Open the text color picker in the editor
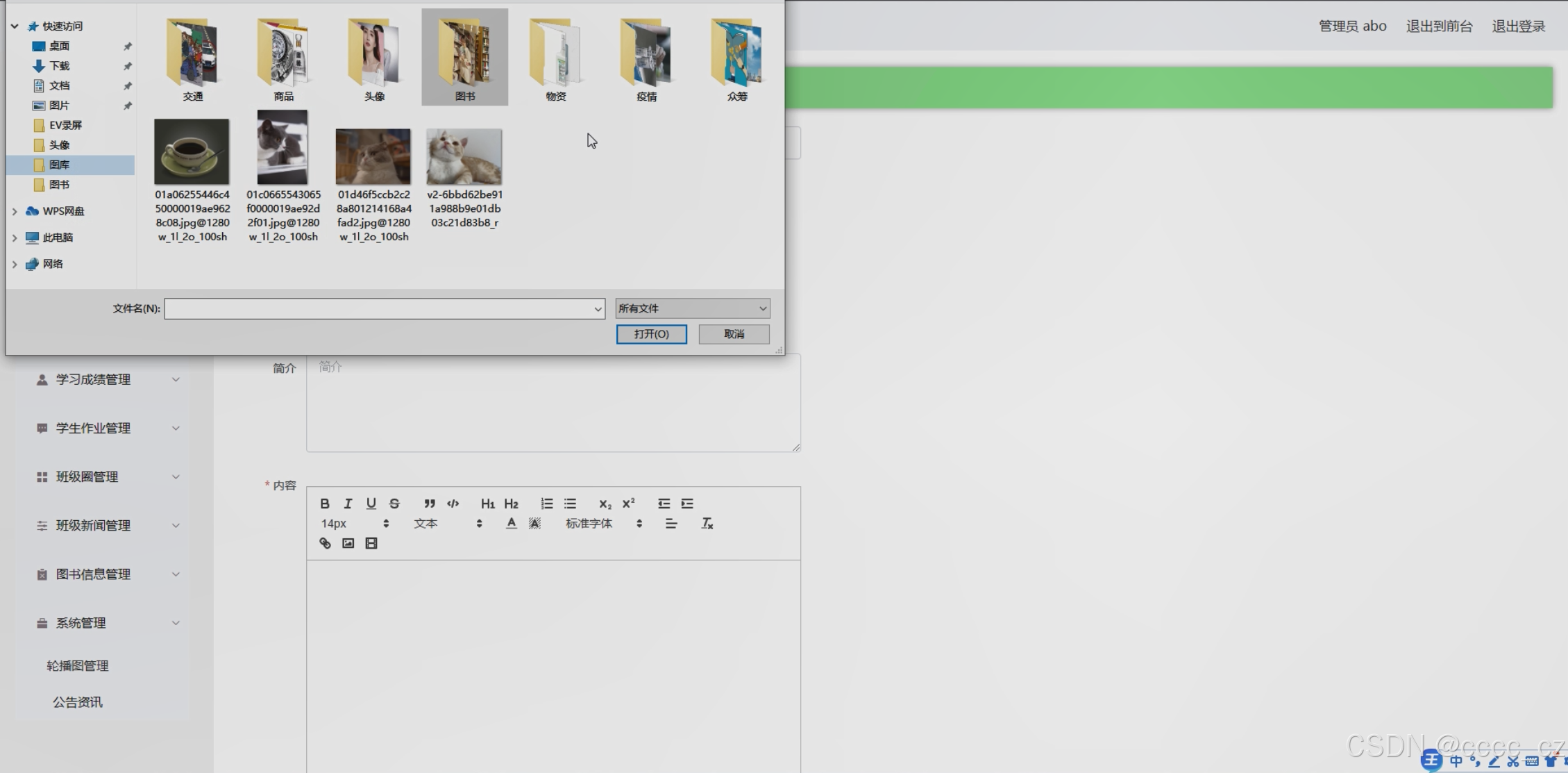1568x773 pixels. point(511,524)
